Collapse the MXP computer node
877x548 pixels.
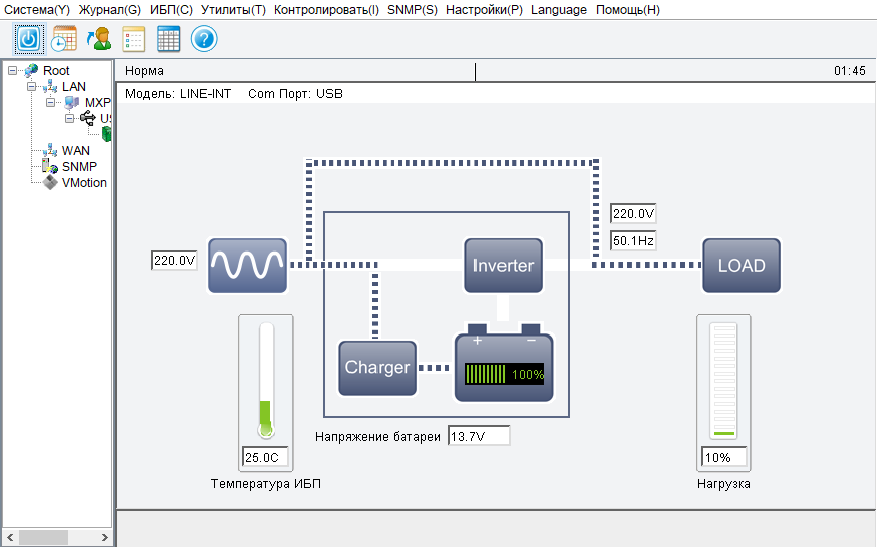point(50,102)
